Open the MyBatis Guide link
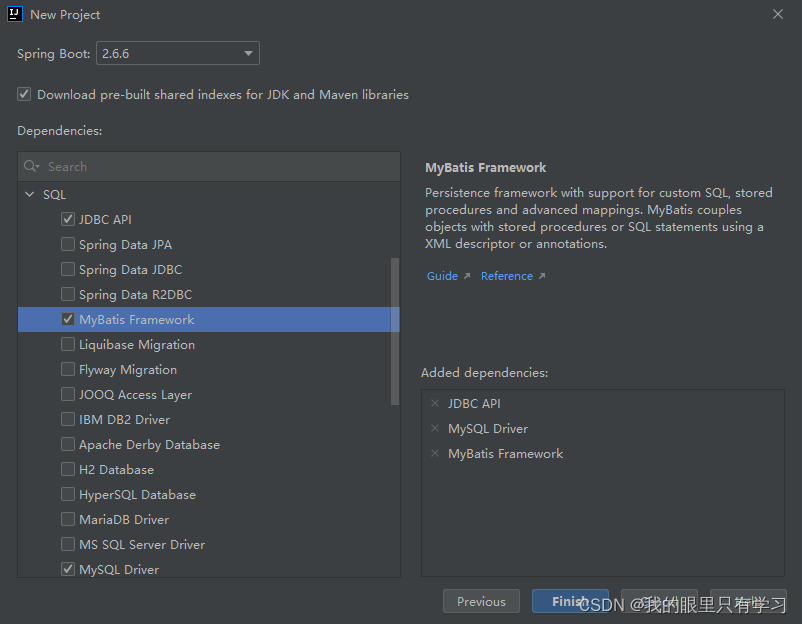Screen dimensions: 802x624 440,275
